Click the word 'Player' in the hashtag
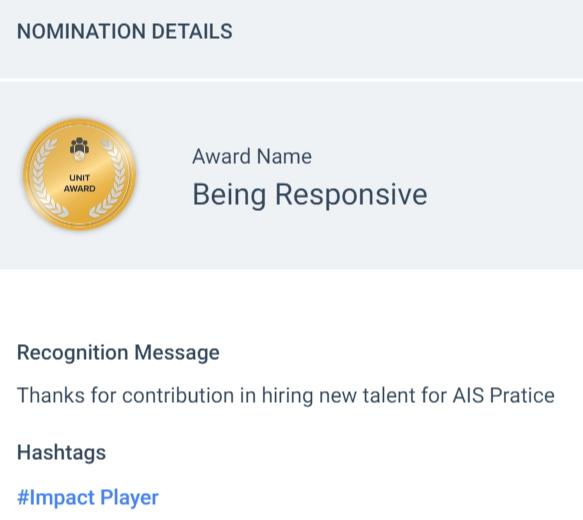 click(129, 498)
